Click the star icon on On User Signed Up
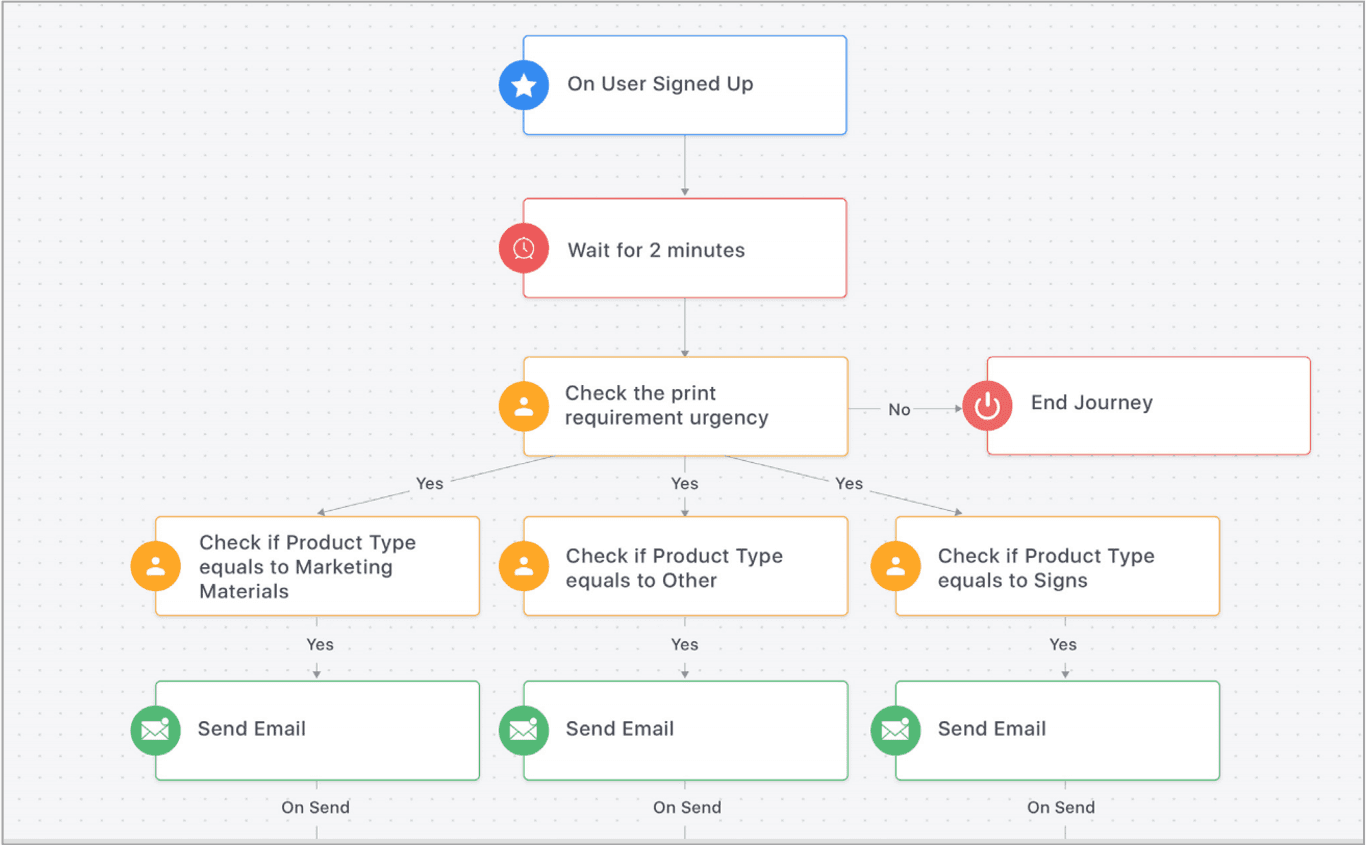Image resolution: width=1366 pixels, height=845 pixels. pyautogui.click(x=523, y=85)
